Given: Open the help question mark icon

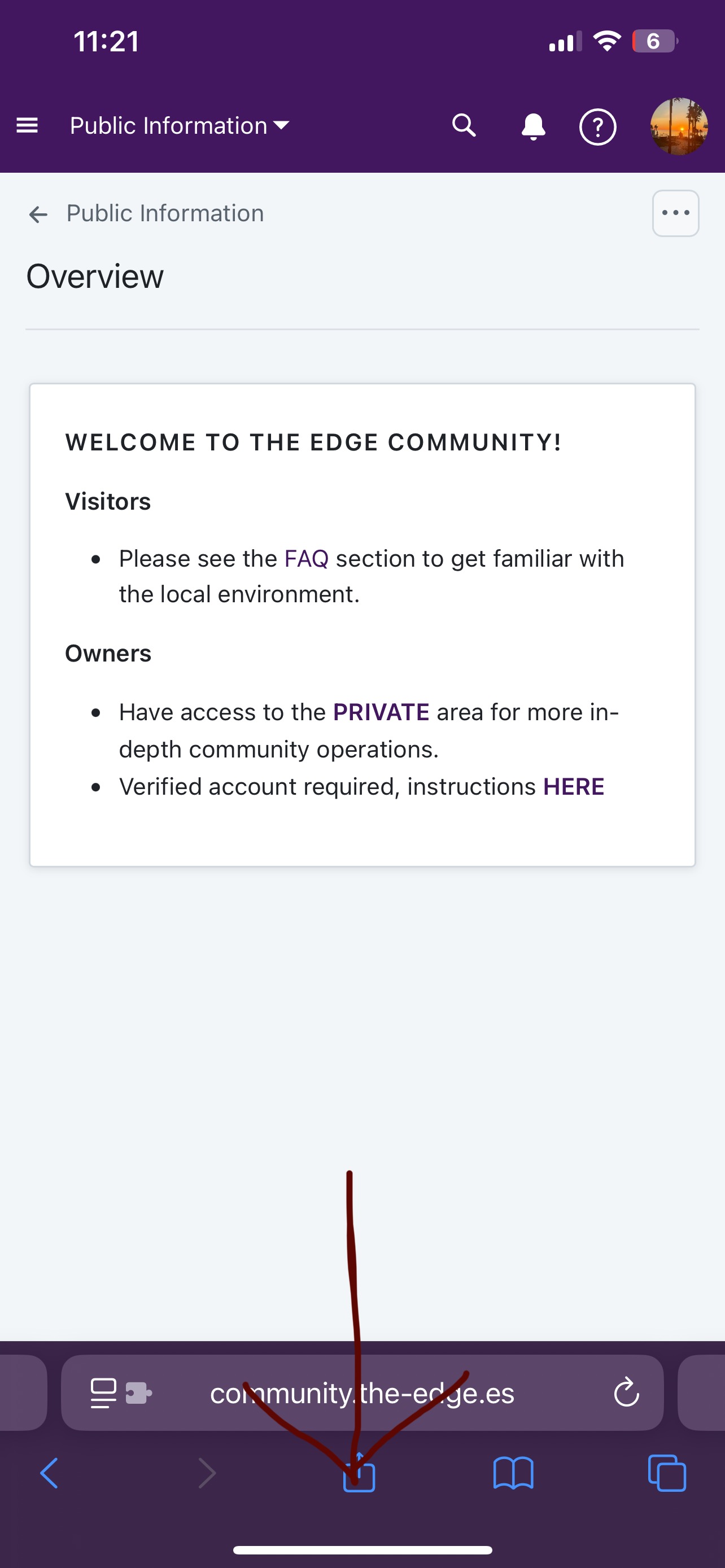Looking at the screenshot, I should pyautogui.click(x=598, y=126).
